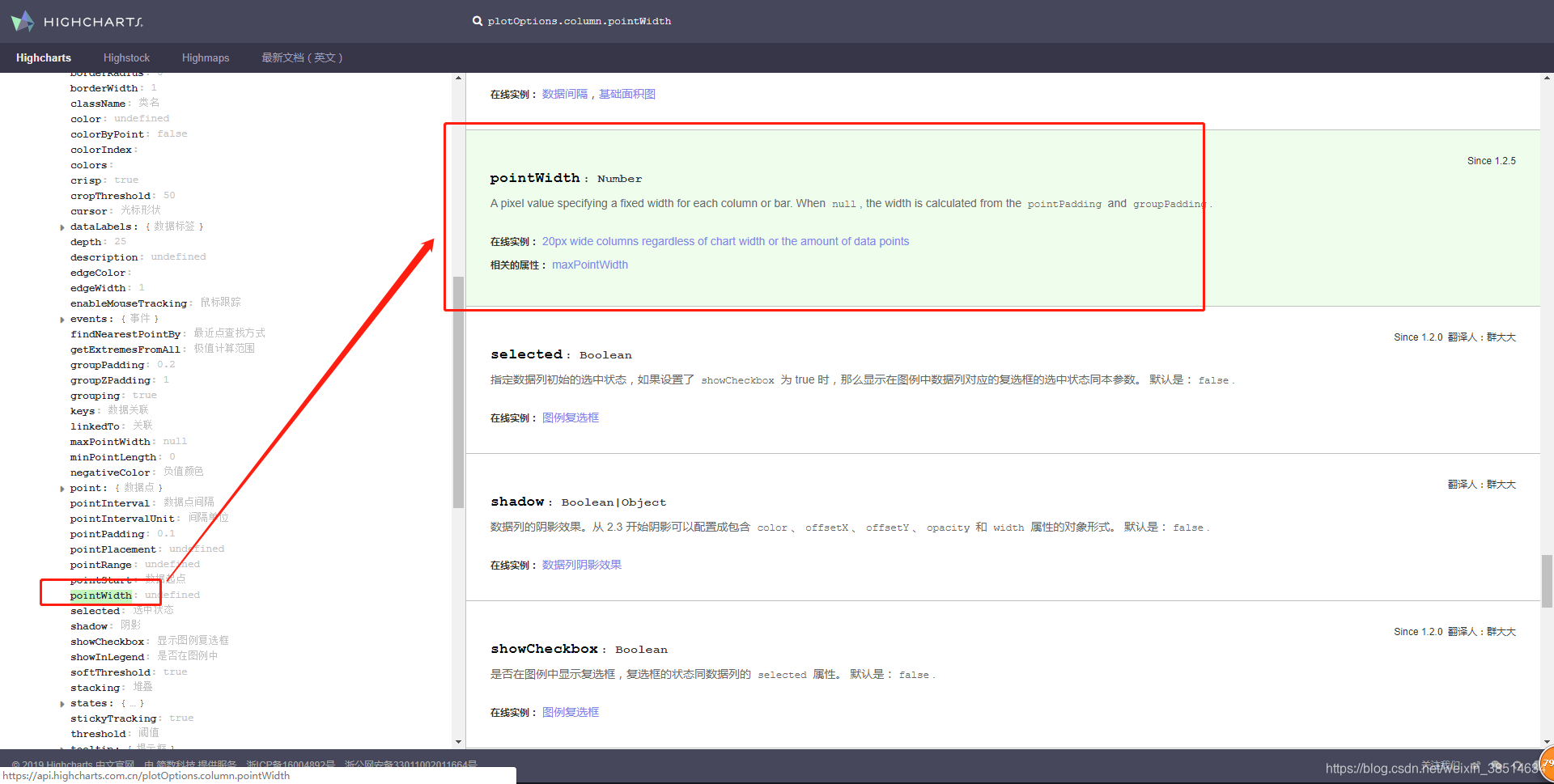Expand the point tree node
The height and width of the screenshot is (784, 1554).
tap(62, 489)
